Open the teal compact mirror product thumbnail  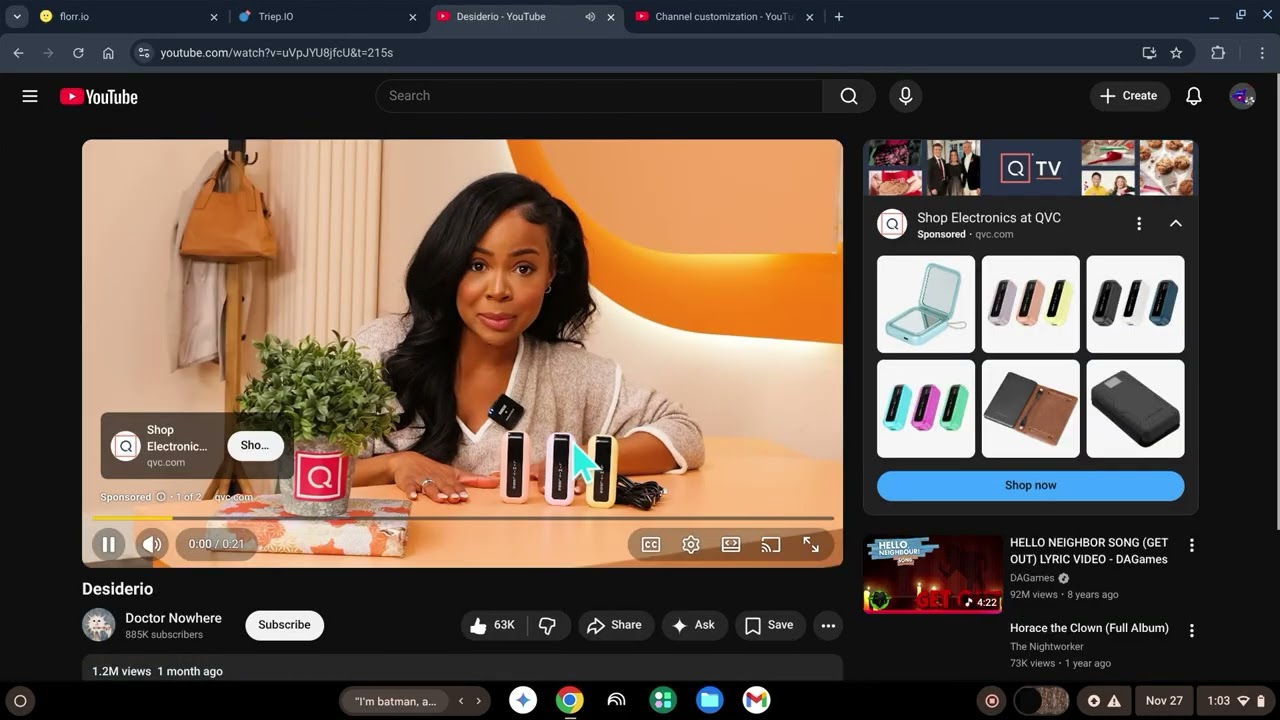pos(926,304)
